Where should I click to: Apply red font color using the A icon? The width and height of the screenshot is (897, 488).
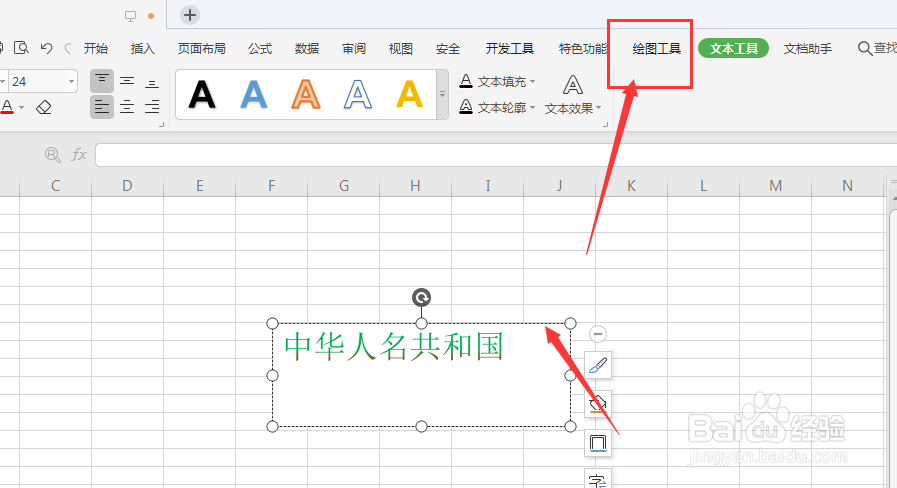[x=7, y=107]
